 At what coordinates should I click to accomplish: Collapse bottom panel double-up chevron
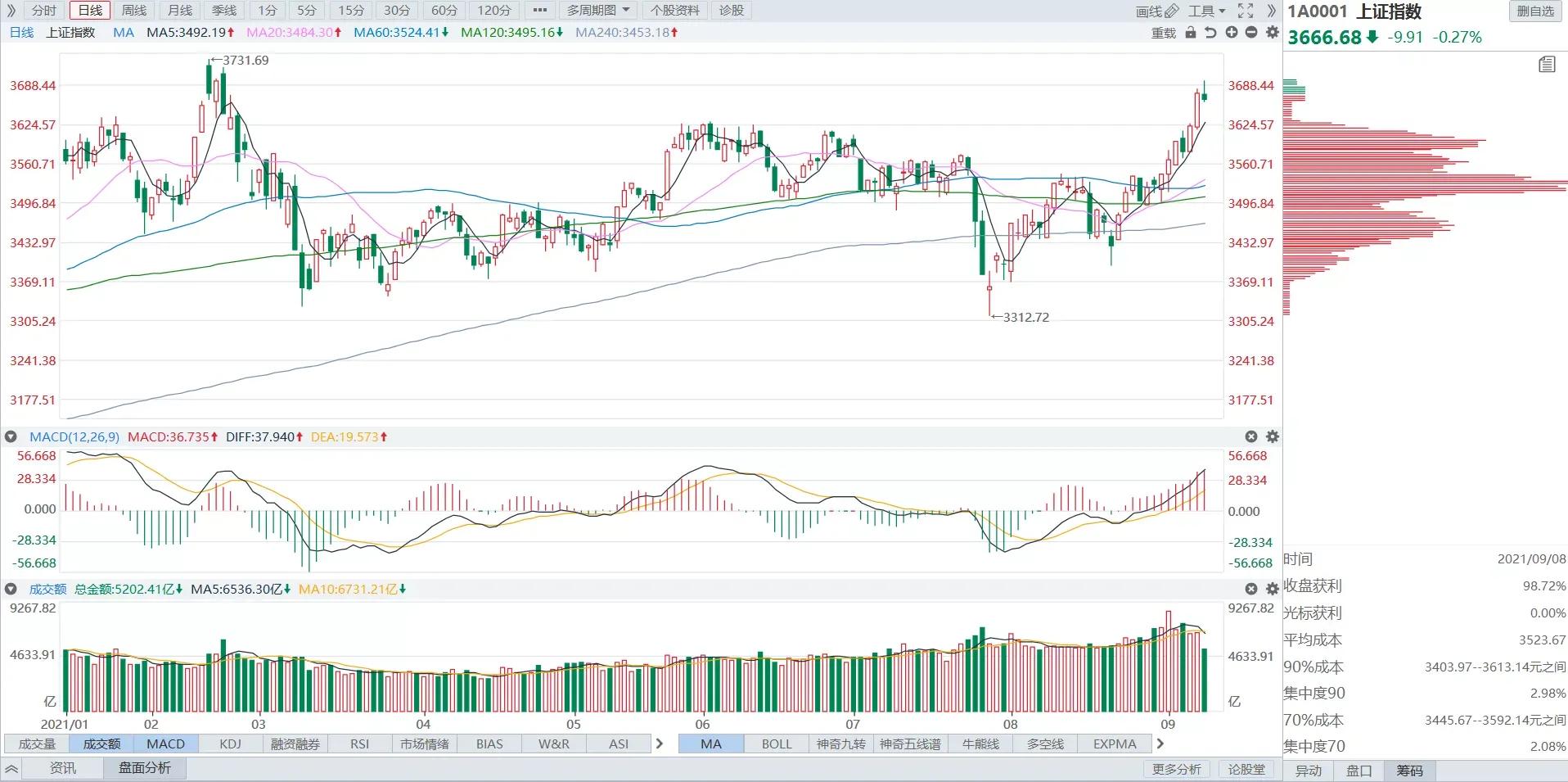point(11,768)
